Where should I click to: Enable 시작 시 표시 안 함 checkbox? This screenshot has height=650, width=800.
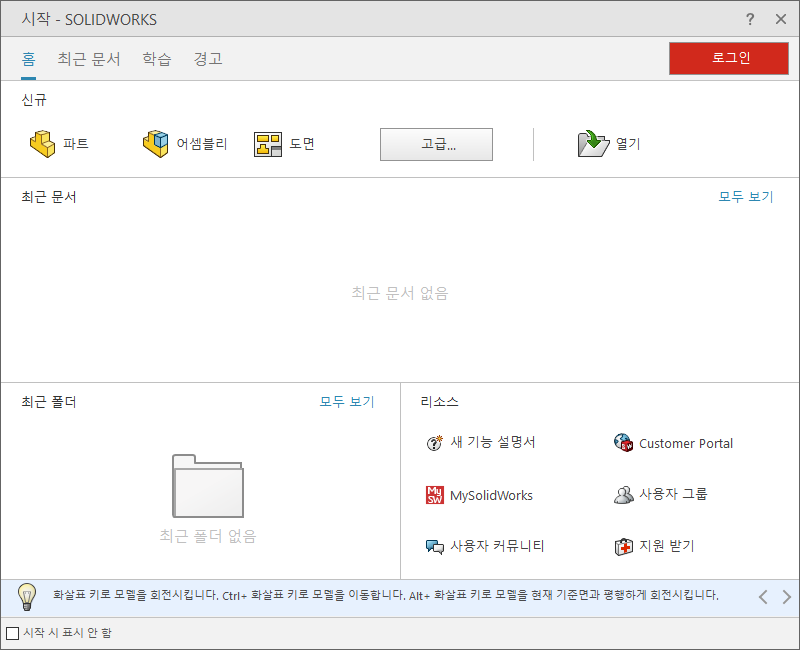[x=13, y=633]
